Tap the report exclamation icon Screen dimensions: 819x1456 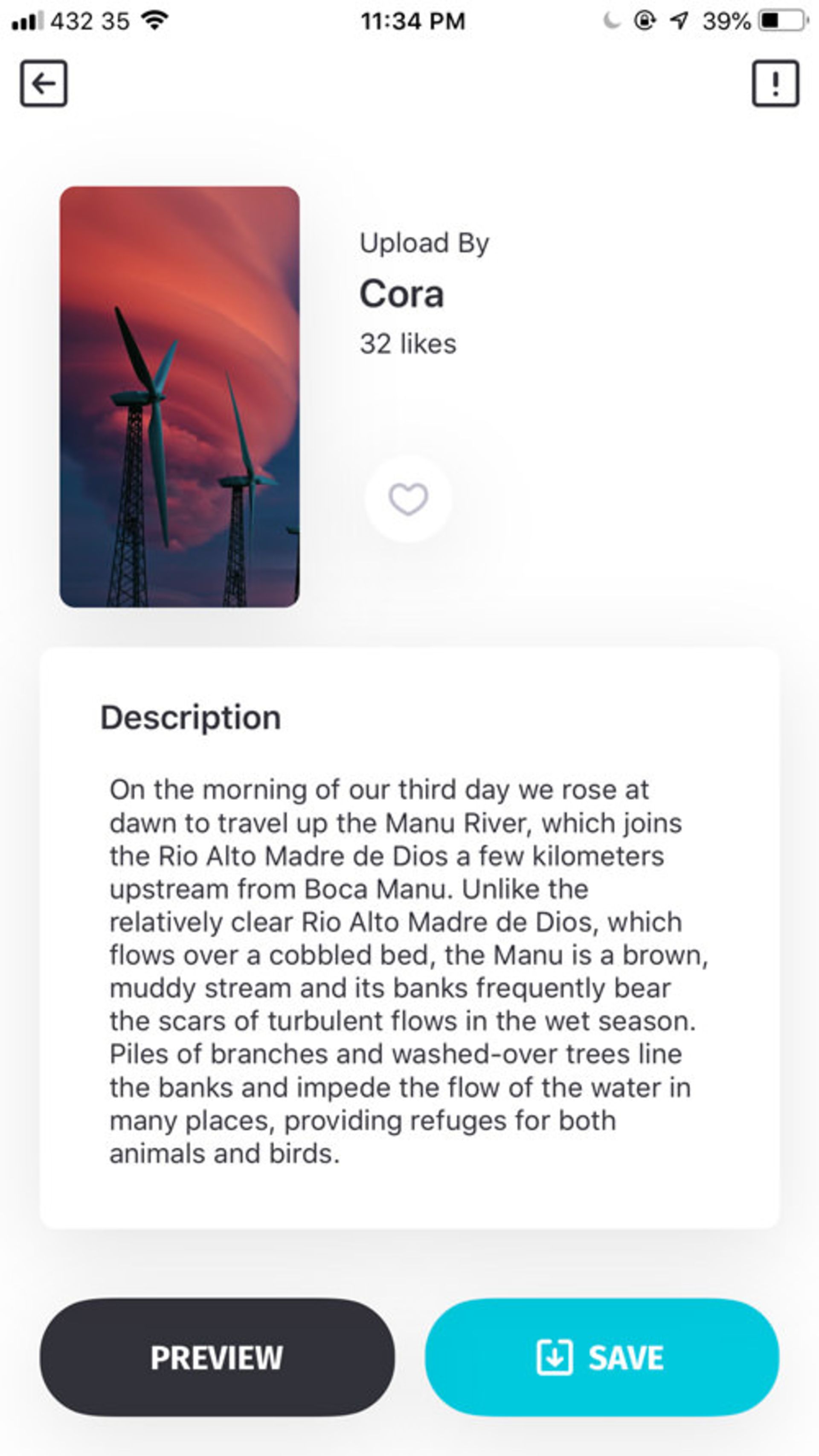pyautogui.click(x=775, y=84)
